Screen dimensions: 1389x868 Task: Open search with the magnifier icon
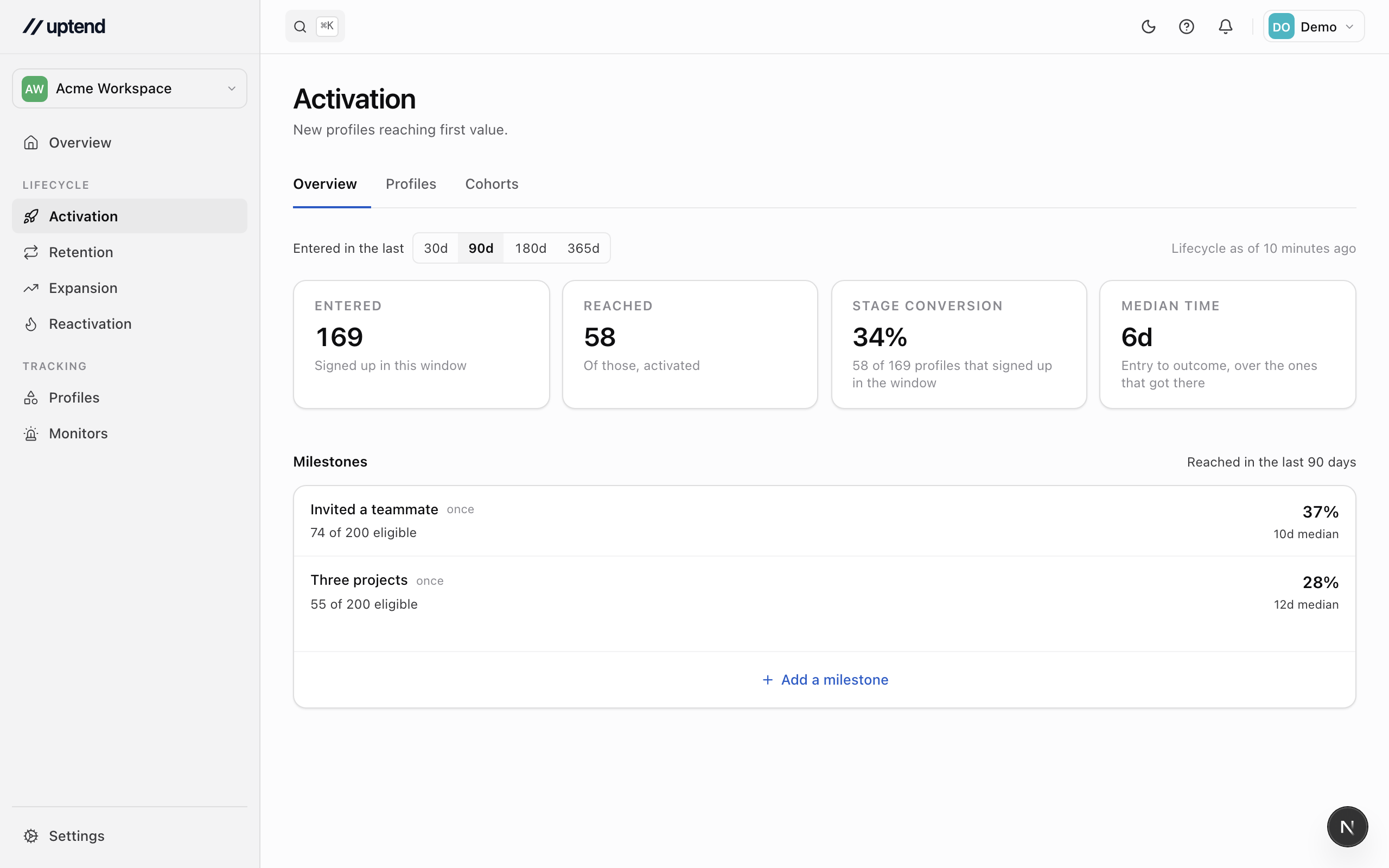click(300, 27)
